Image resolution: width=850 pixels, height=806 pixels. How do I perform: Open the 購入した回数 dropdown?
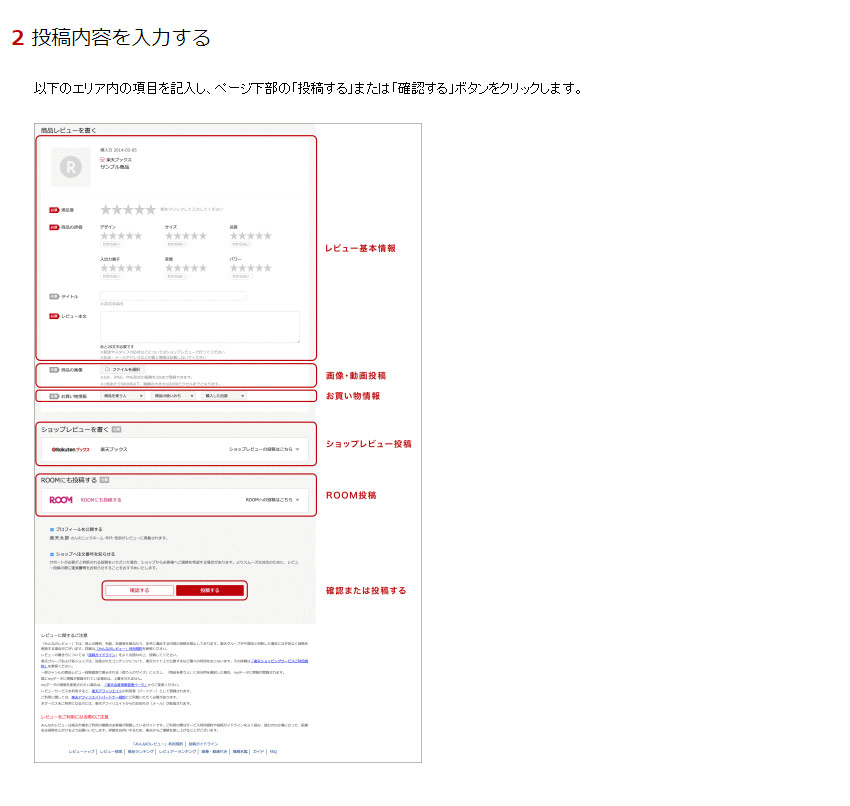click(x=224, y=396)
